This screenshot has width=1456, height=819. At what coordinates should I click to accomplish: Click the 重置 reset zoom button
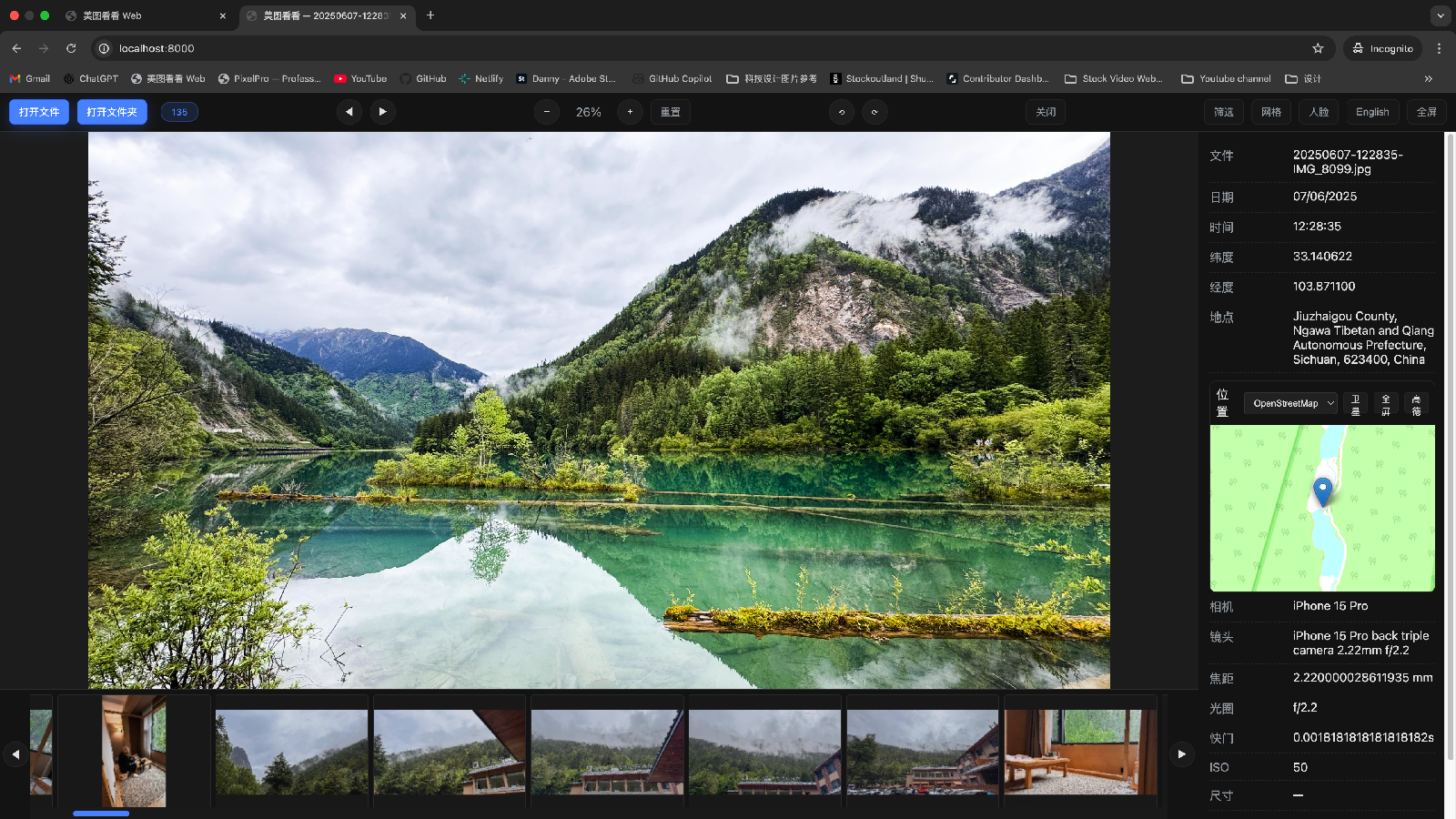click(x=671, y=112)
